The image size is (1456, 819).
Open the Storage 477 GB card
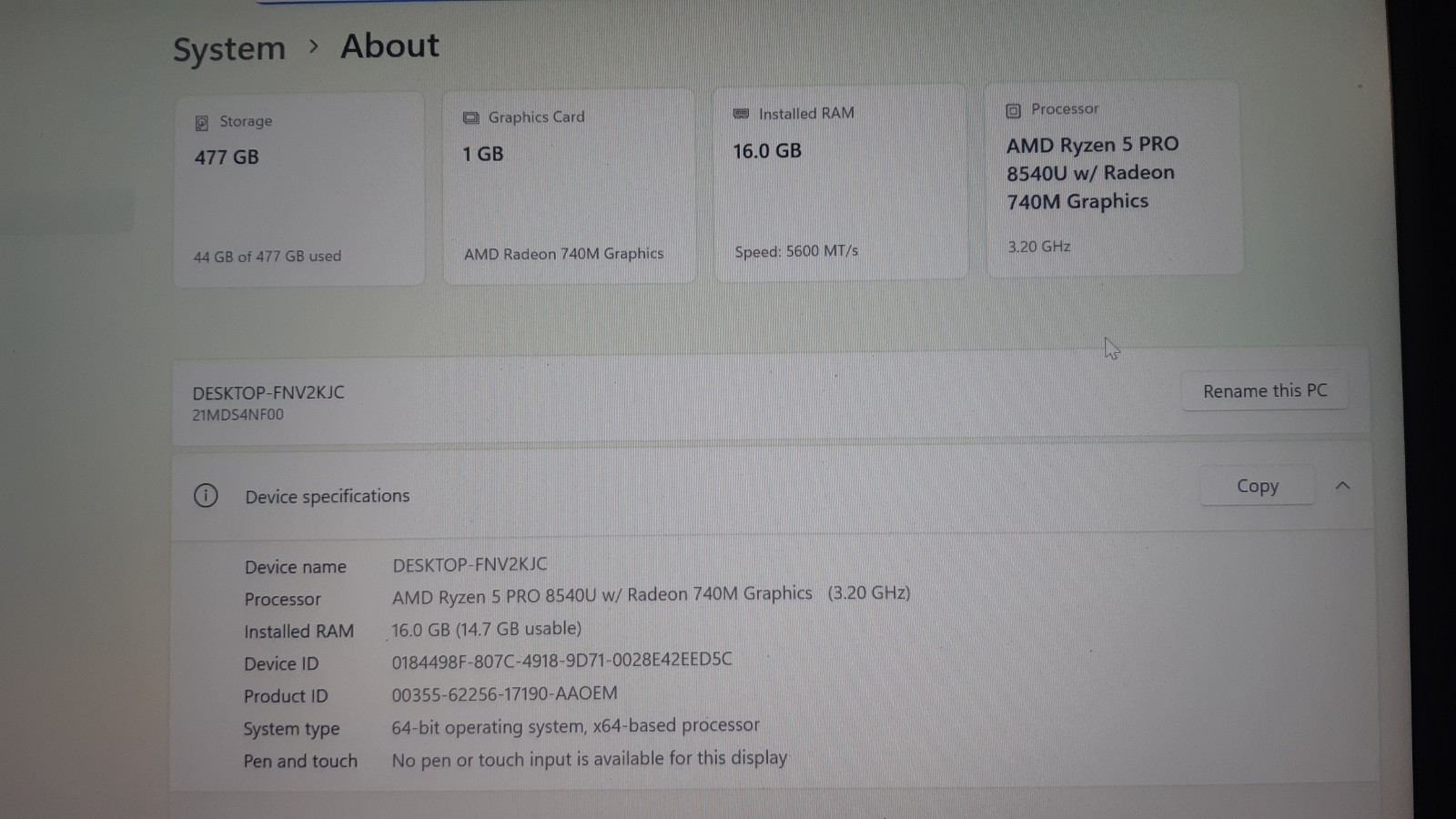coord(299,189)
